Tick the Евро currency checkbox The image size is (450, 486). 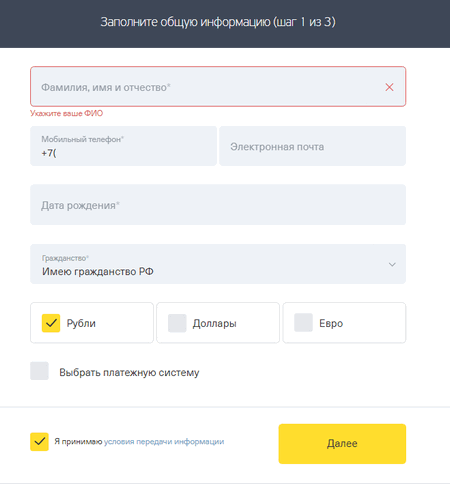[303, 323]
